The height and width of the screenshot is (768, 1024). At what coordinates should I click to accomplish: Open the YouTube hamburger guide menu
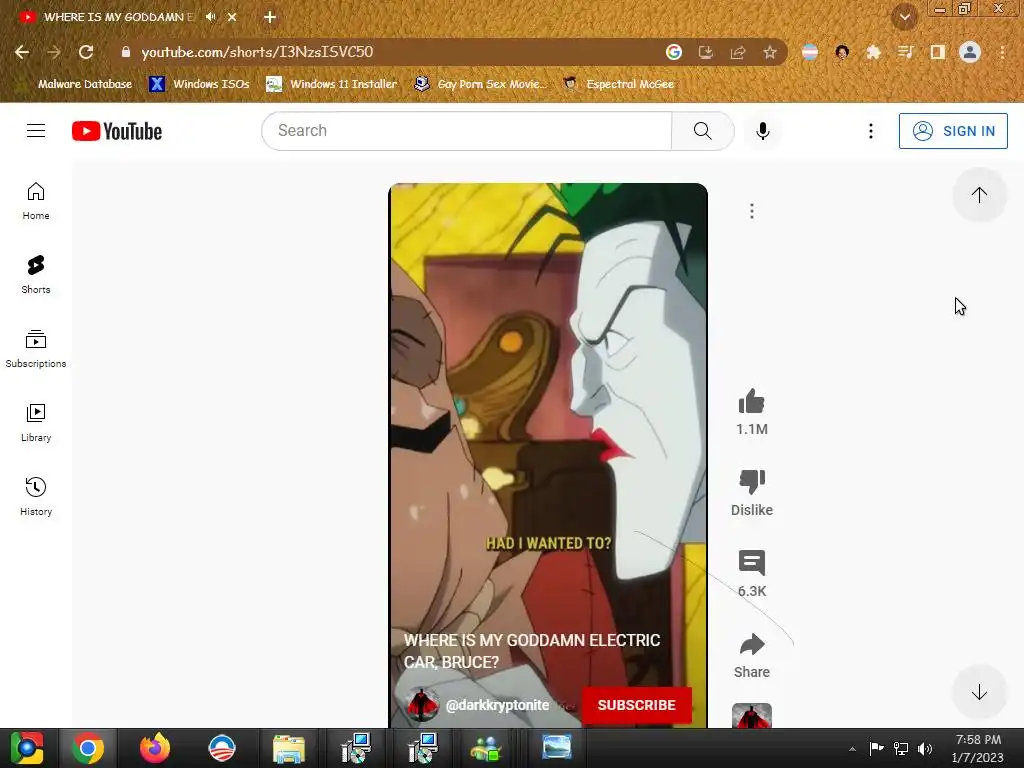tap(36, 131)
